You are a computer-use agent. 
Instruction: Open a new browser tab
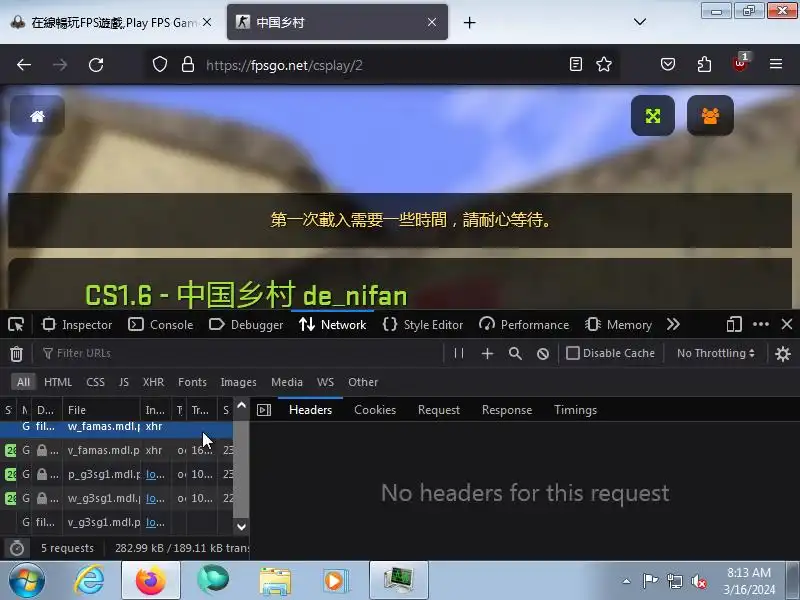point(469,22)
